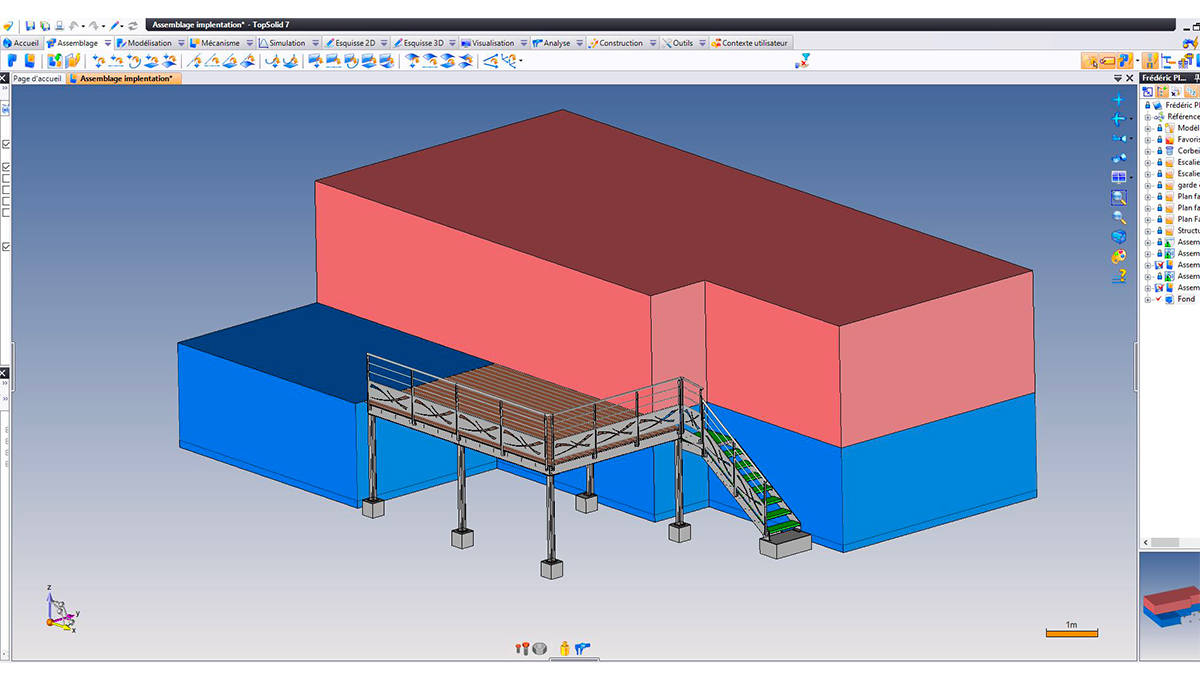This screenshot has height=681, width=1200.
Task: Select the zoom-to-fit window icon
Action: pos(1118,198)
